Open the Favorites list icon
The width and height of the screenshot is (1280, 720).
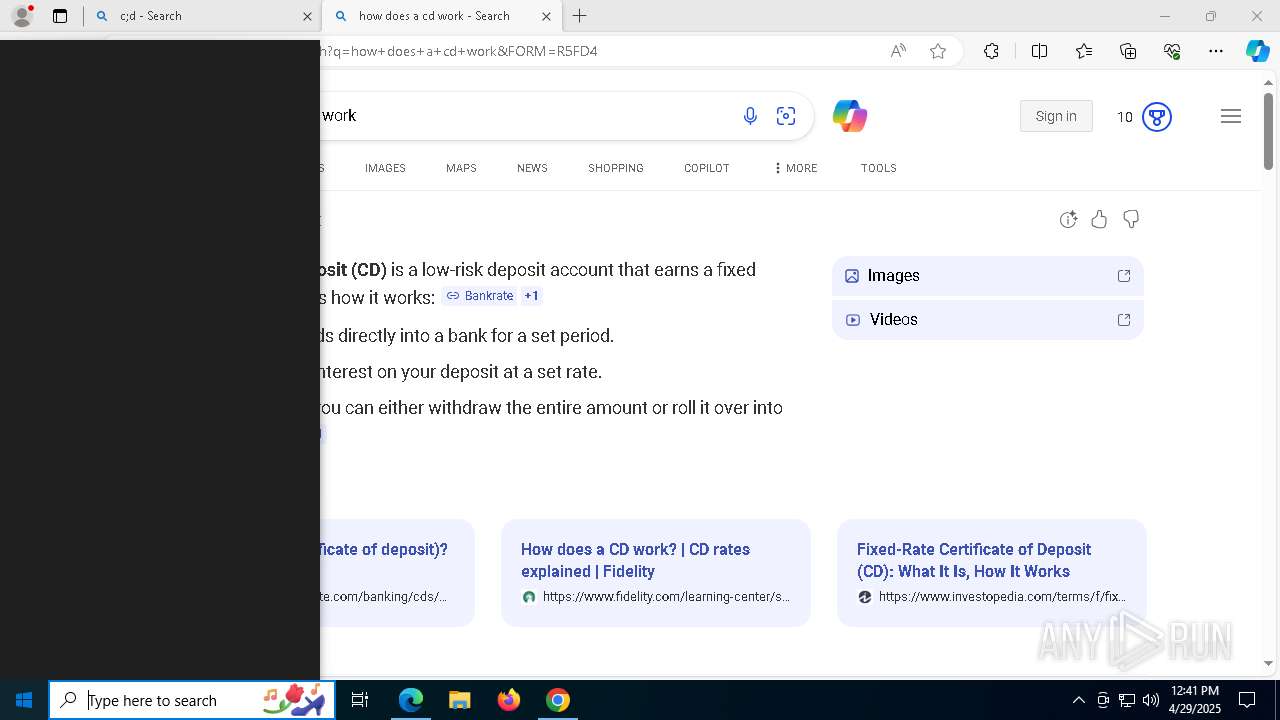[x=1084, y=51]
